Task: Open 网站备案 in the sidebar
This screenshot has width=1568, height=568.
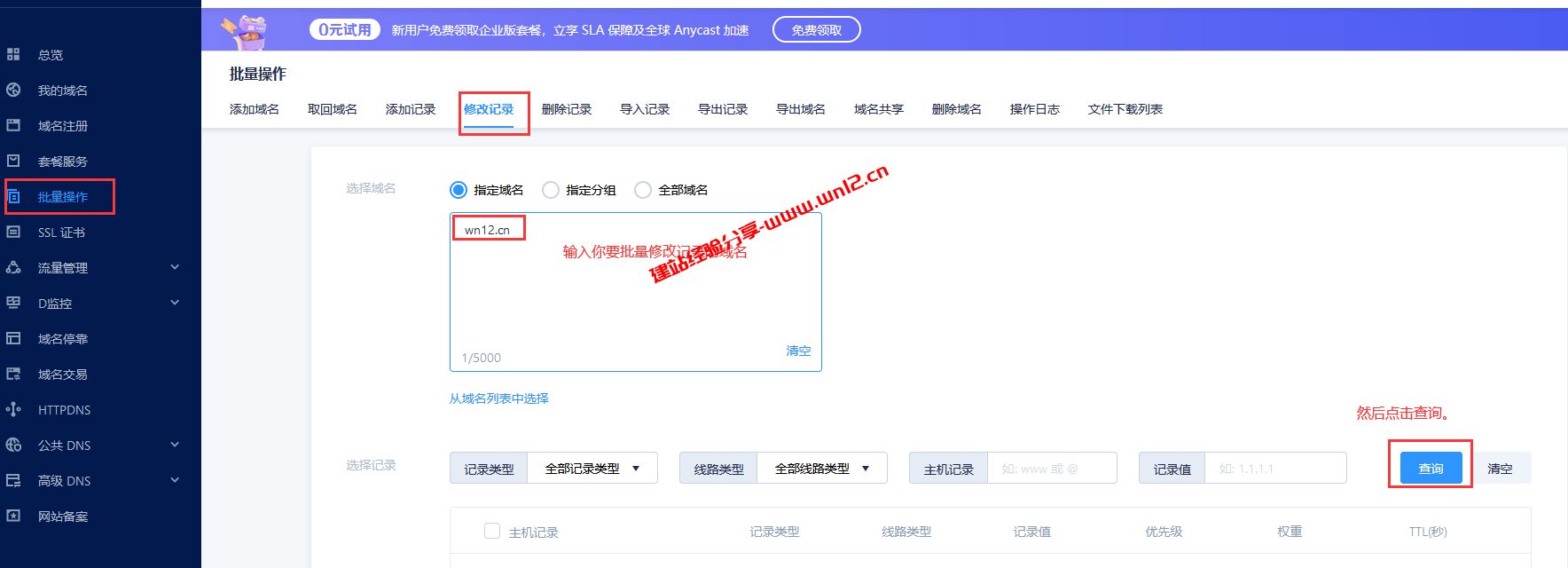Action: pos(63,516)
